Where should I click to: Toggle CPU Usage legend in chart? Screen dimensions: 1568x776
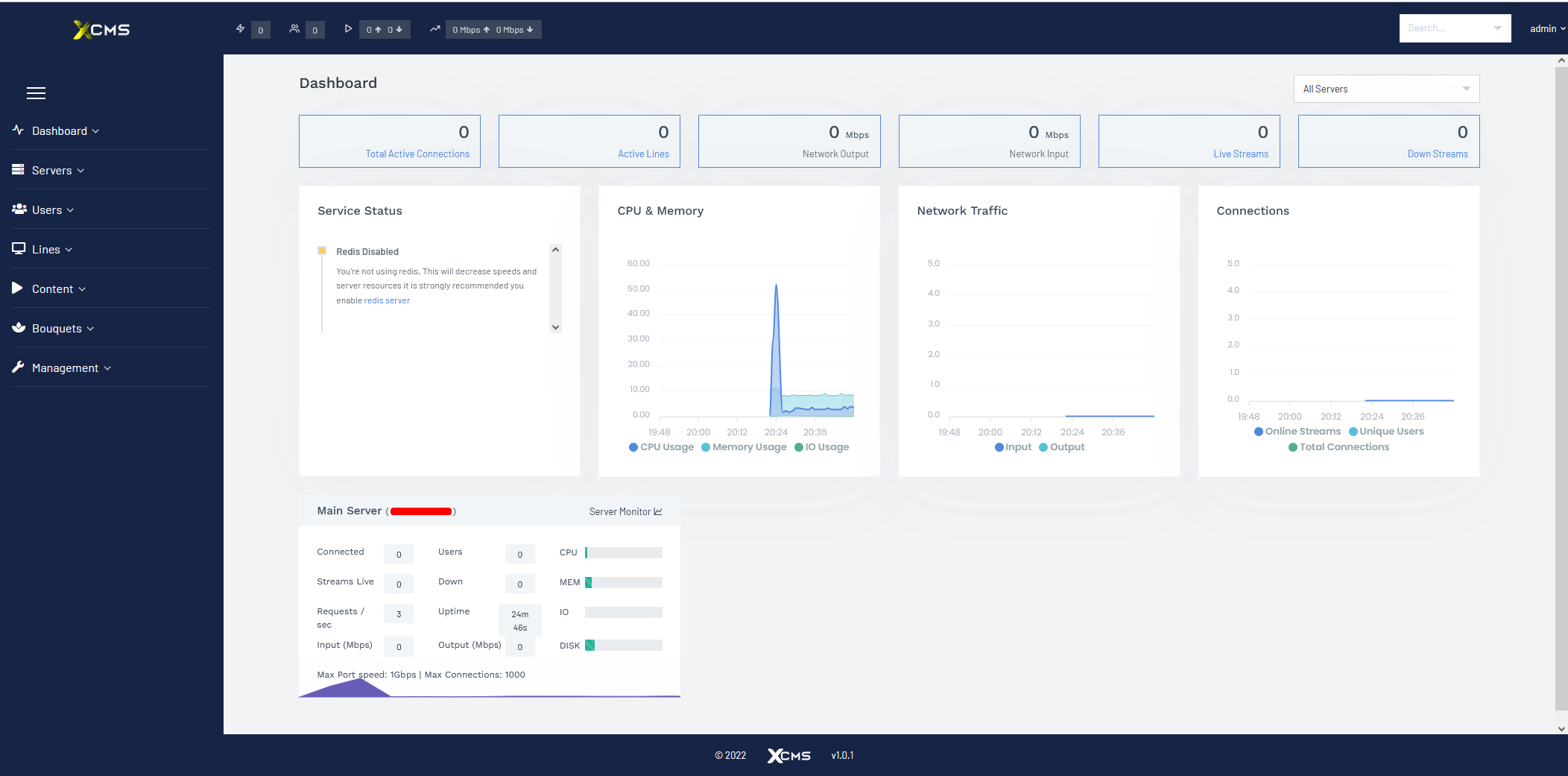pos(662,447)
